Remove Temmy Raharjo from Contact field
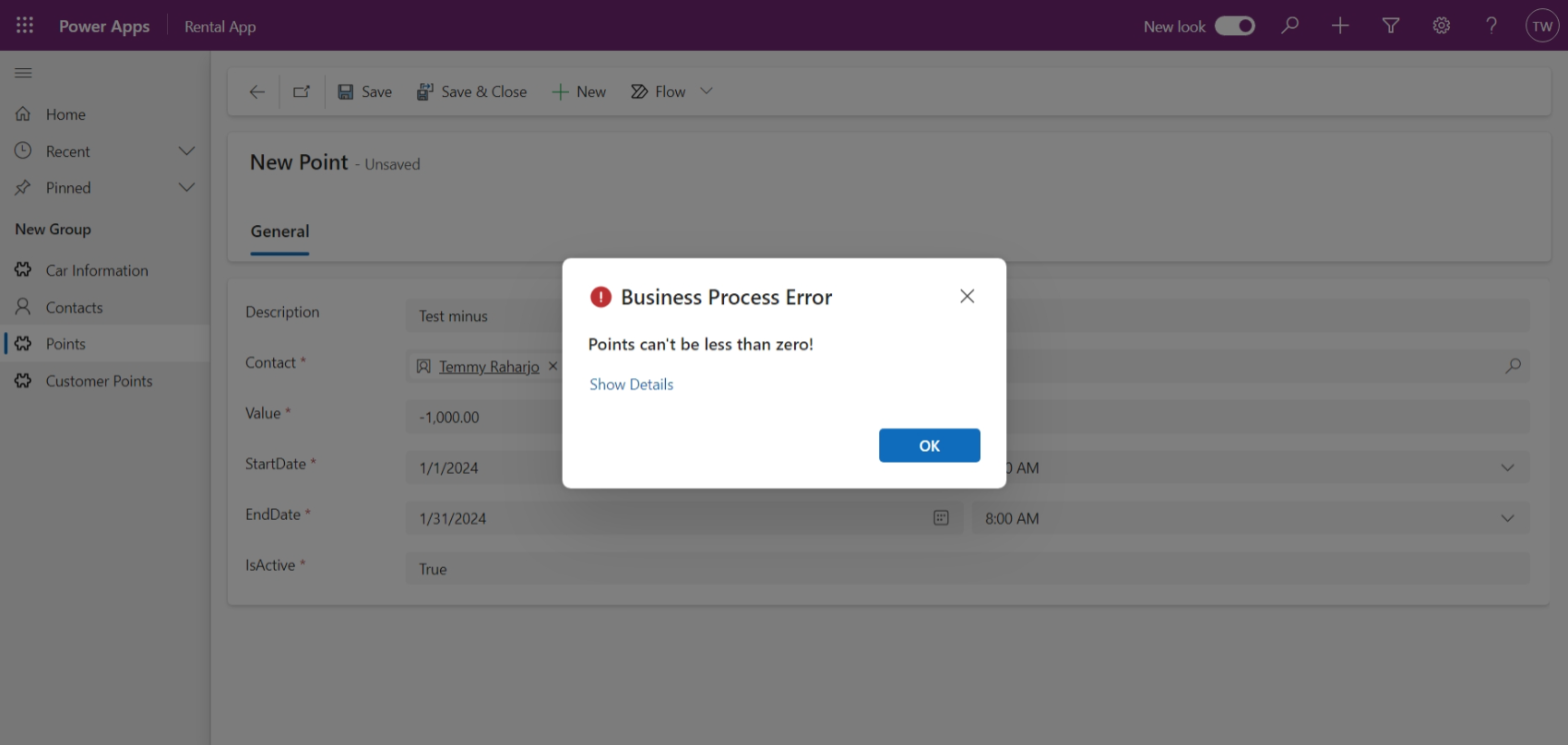The image size is (1568, 745). (x=553, y=366)
